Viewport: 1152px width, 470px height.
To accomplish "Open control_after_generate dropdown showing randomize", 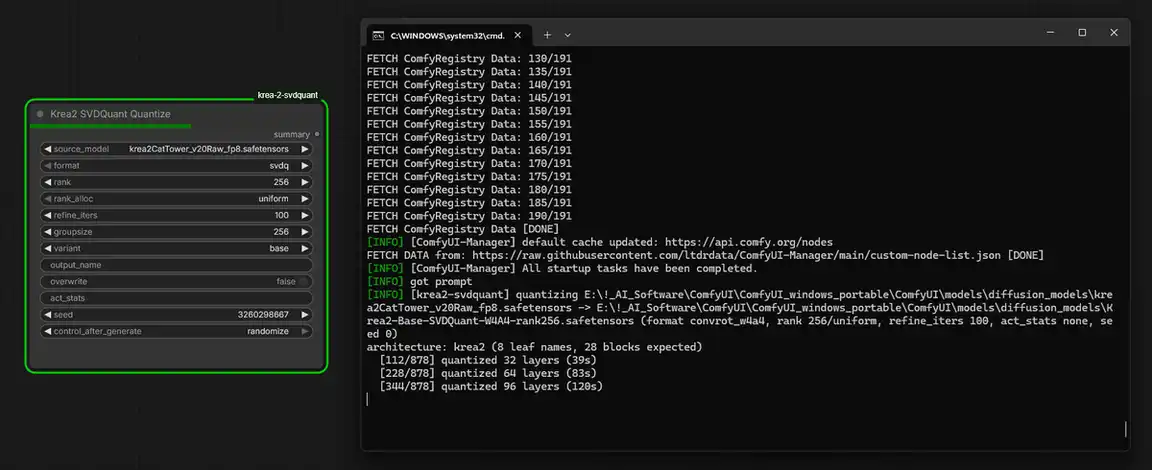I will (x=176, y=331).
